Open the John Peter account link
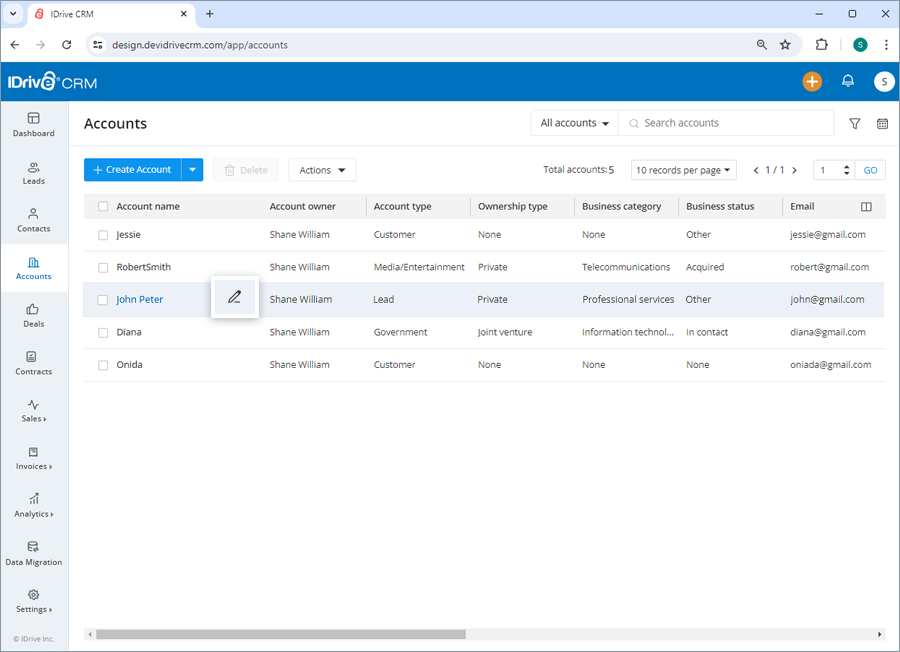 coord(139,299)
